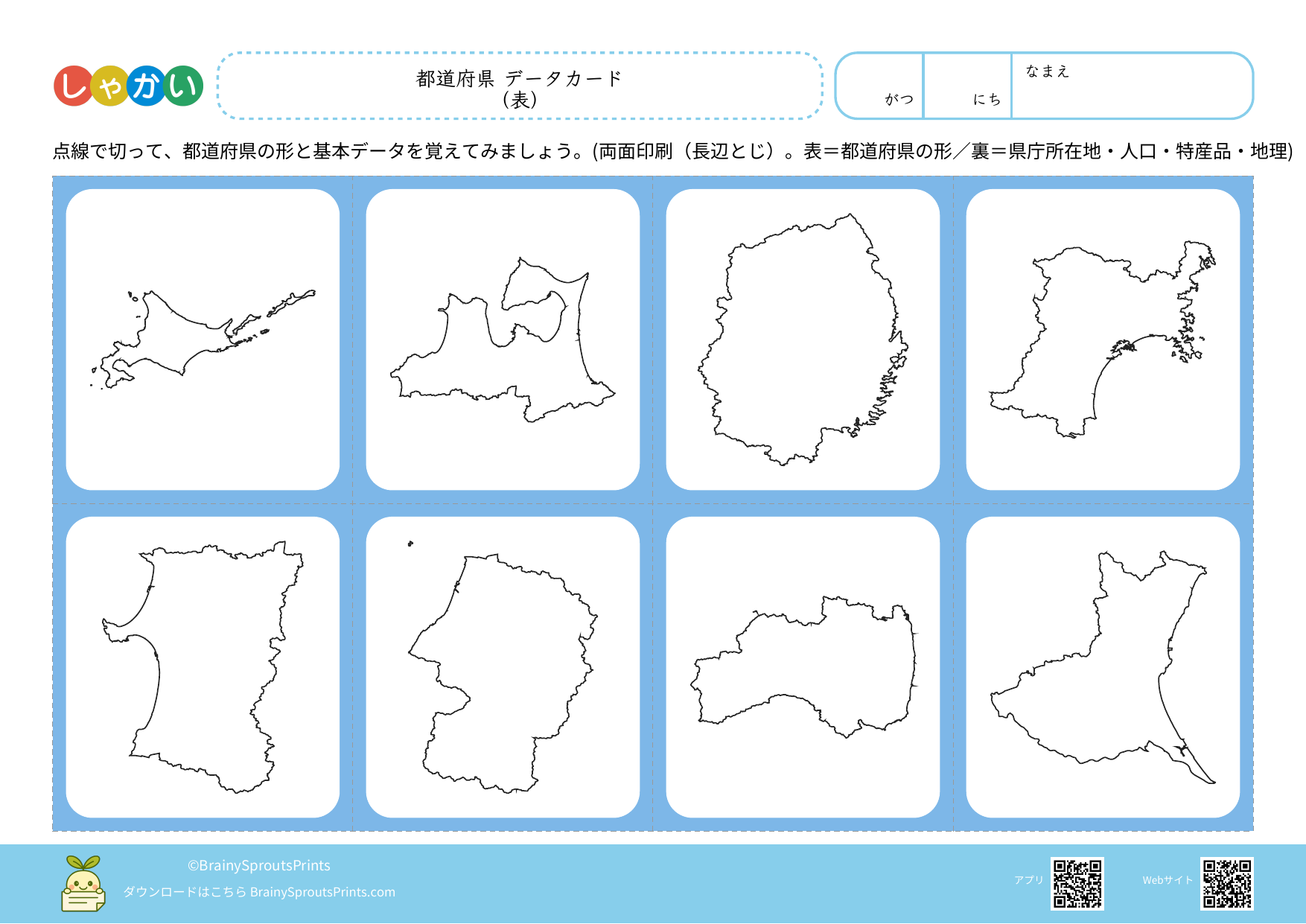The image size is (1306, 924).
Task: Select the Ibaraki prefecture outline card
Action: point(1103,667)
